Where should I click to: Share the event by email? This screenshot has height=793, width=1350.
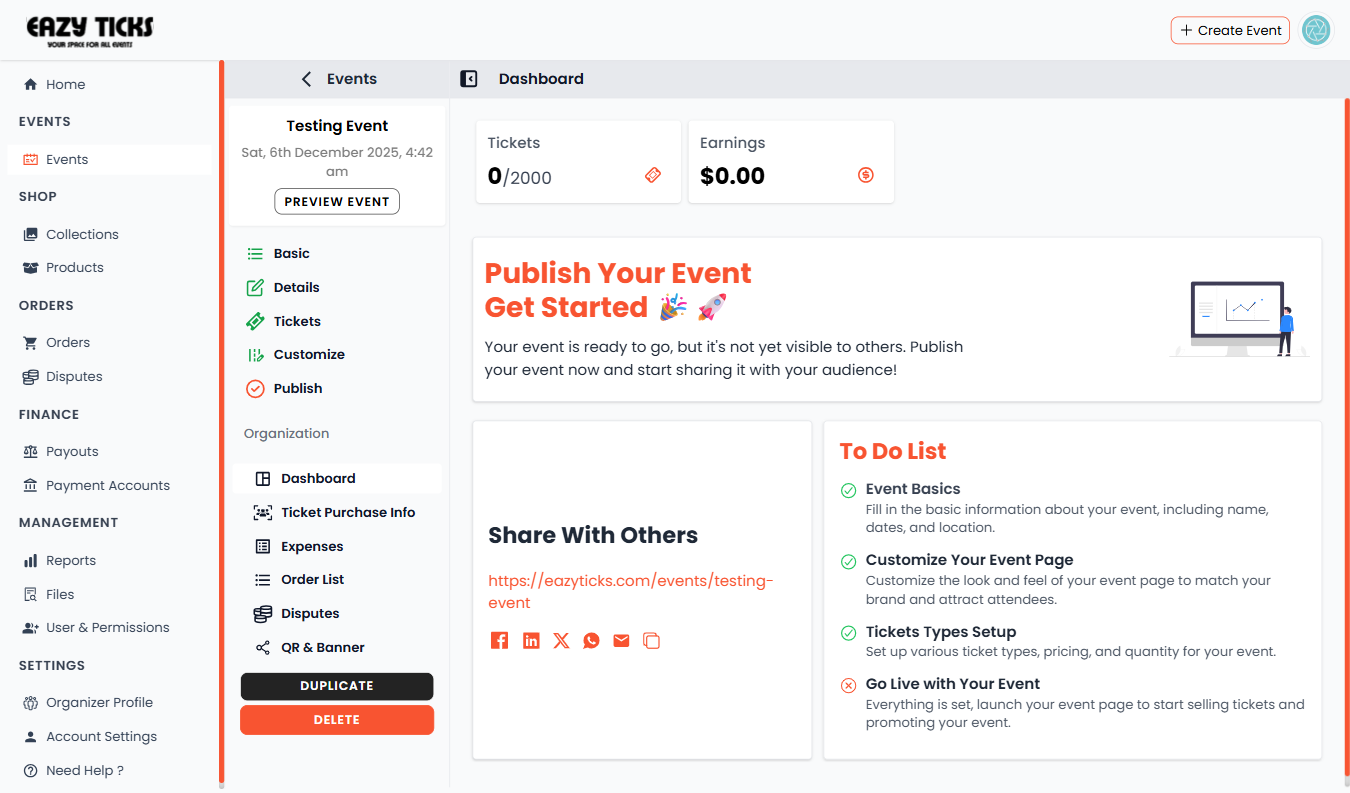[x=621, y=640]
